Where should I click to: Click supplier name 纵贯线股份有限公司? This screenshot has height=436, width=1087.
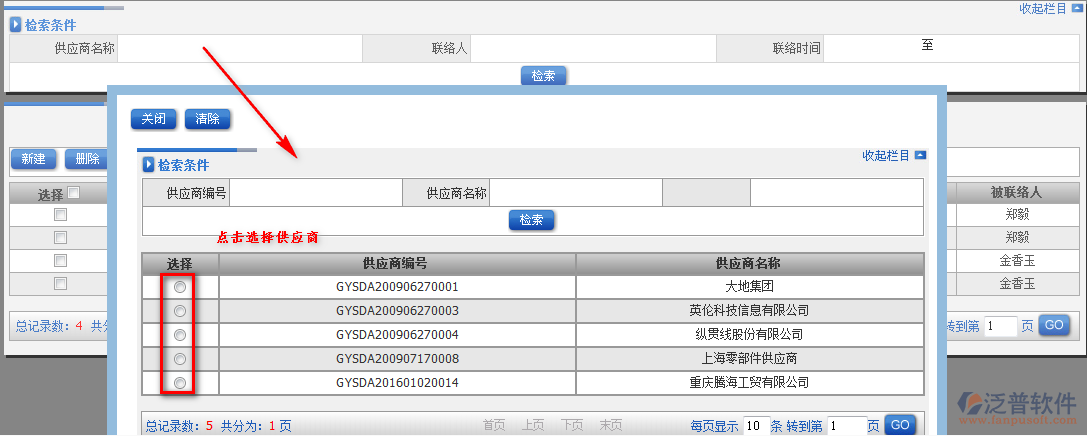(749, 335)
